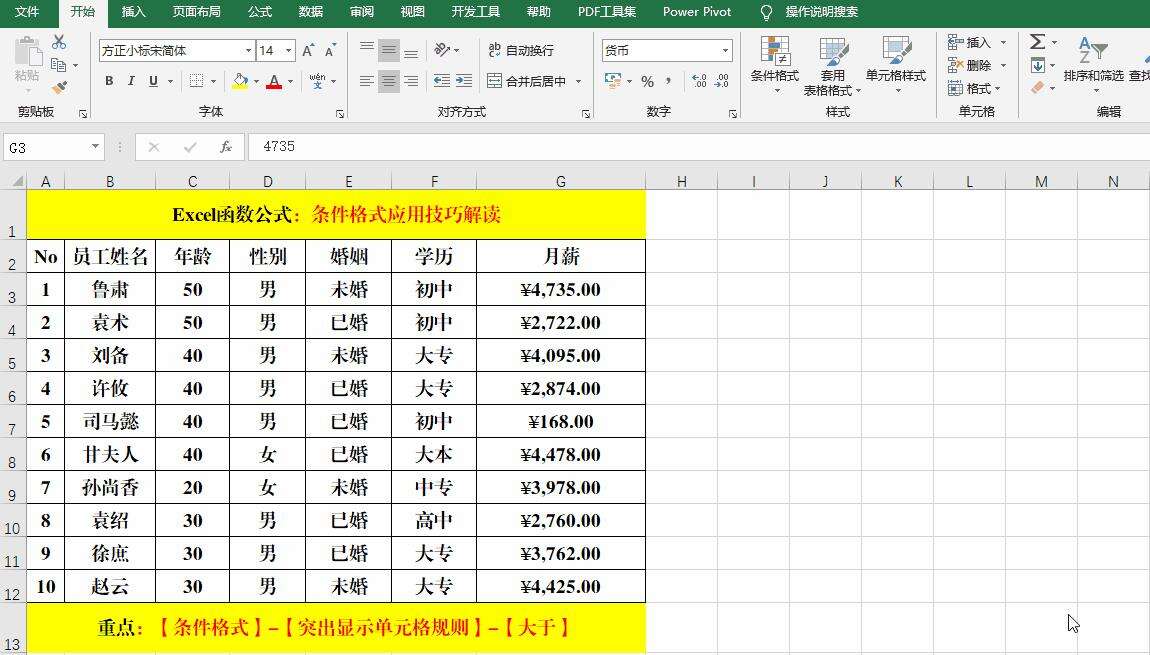Select the Format Painter brush icon
The height and width of the screenshot is (655, 1150).
pyautogui.click(x=59, y=89)
